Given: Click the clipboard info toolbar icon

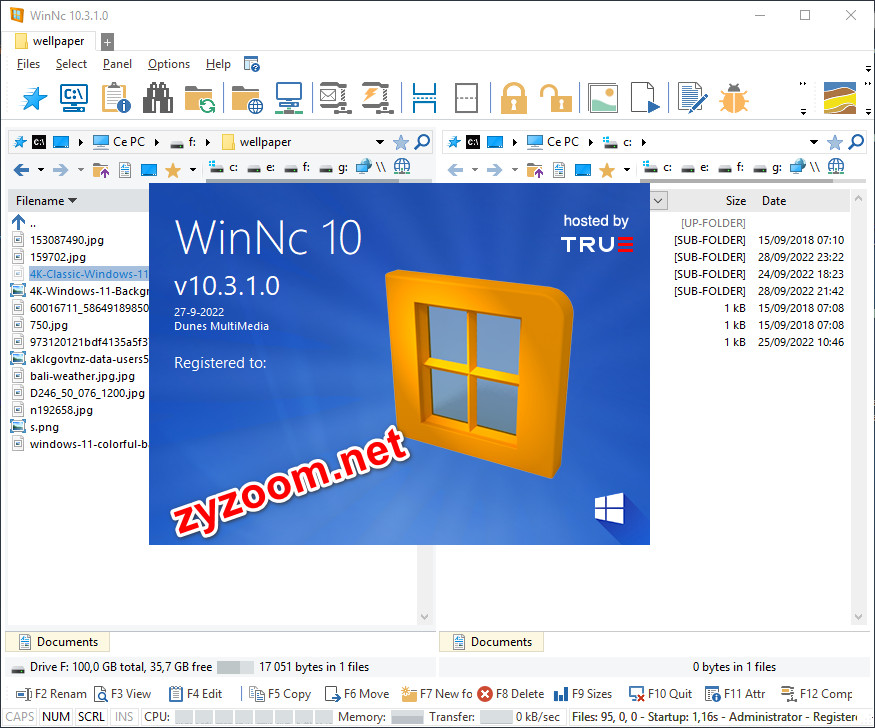Looking at the screenshot, I should pyautogui.click(x=116, y=99).
